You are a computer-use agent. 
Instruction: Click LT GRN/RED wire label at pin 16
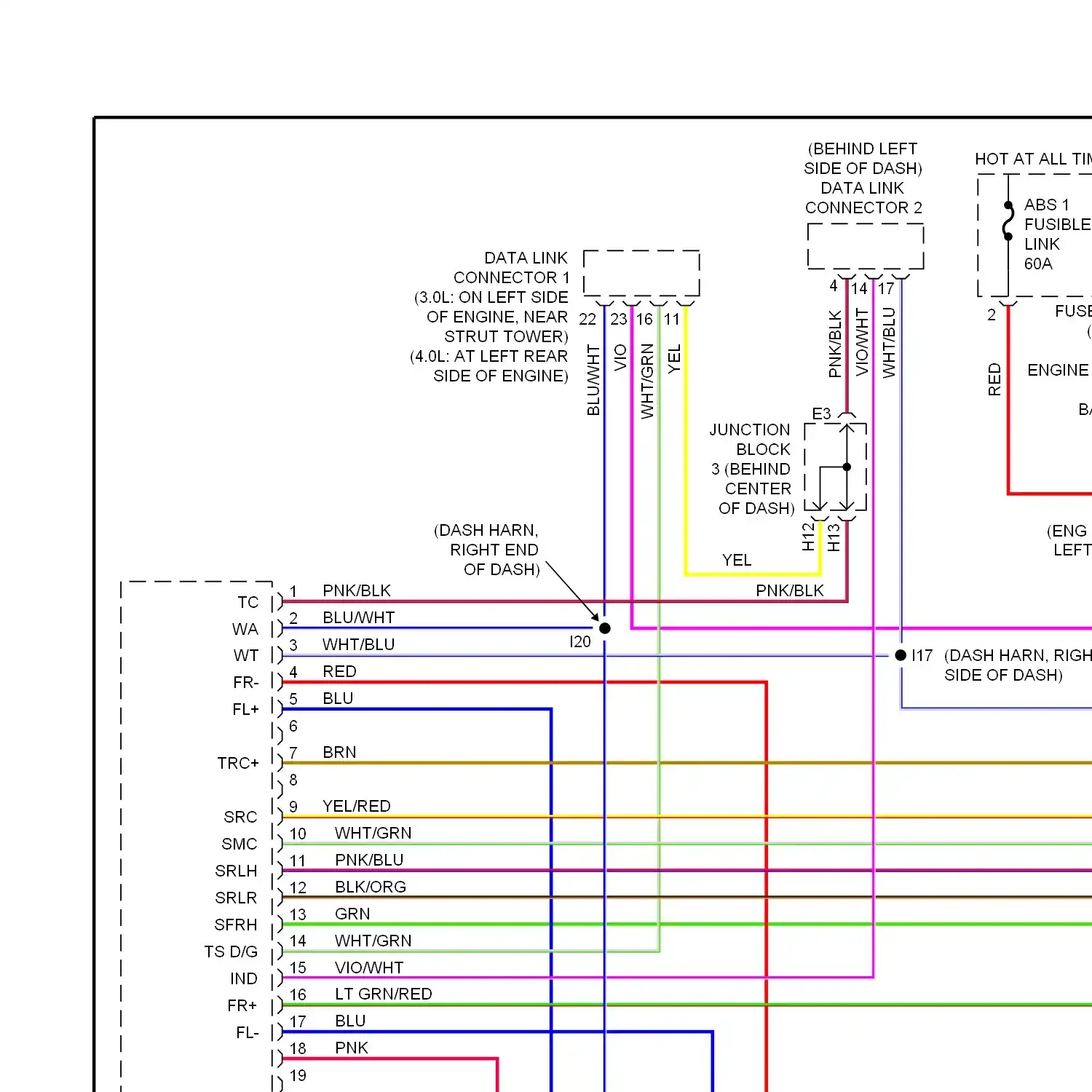point(384,994)
